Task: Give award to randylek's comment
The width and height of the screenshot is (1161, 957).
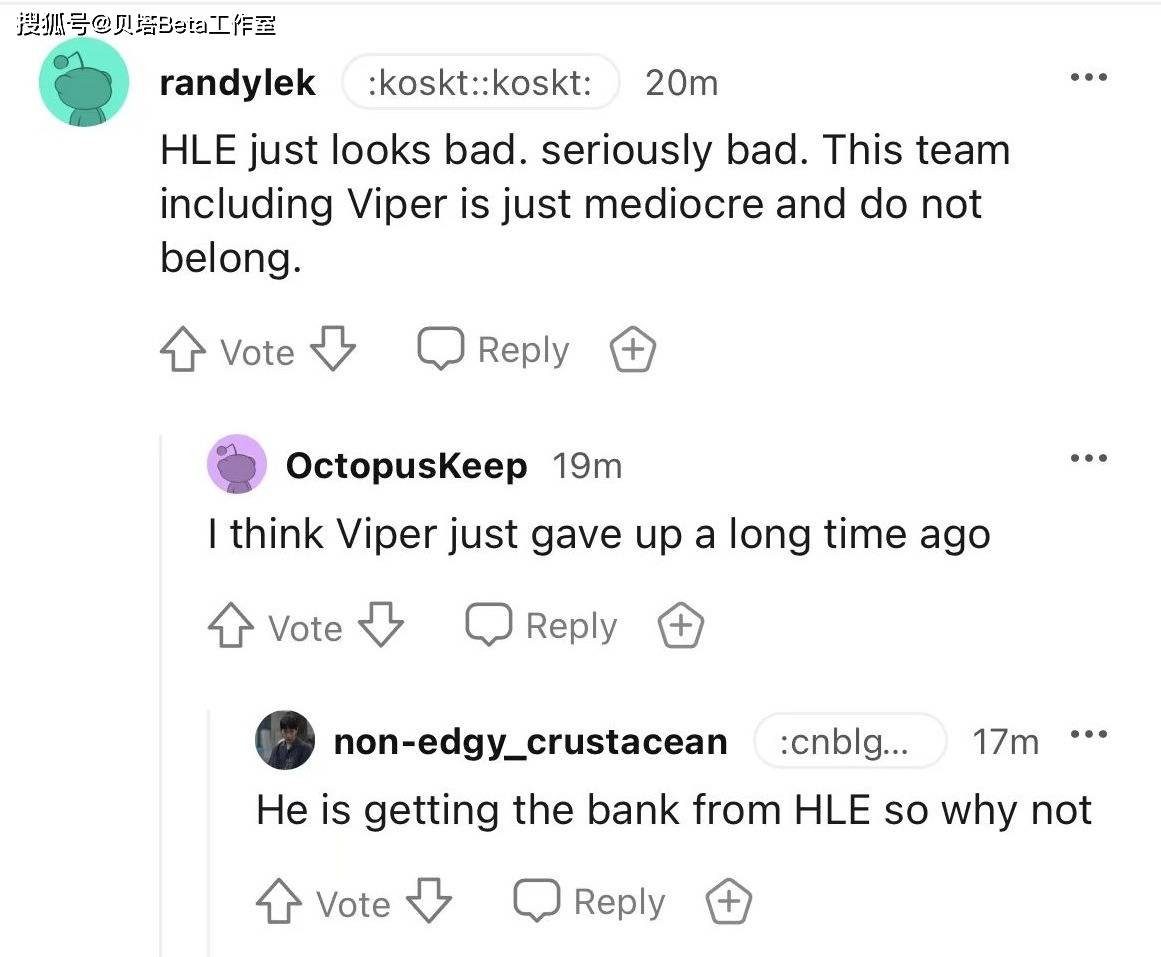Action: coord(632,349)
